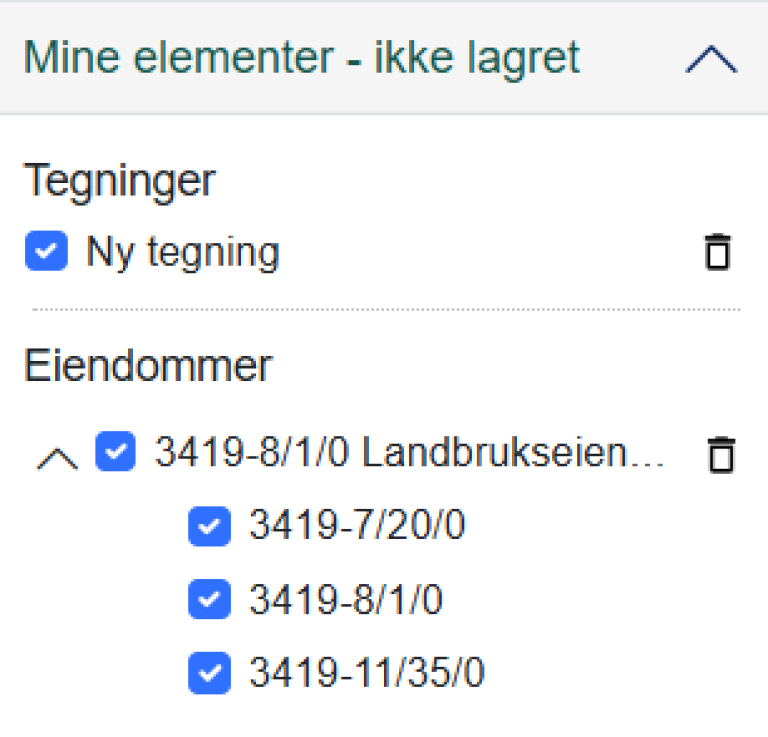Click the Tegninger section heading
Image resolution: width=768 pixels, height=737 pixels.
click(120, 180)
